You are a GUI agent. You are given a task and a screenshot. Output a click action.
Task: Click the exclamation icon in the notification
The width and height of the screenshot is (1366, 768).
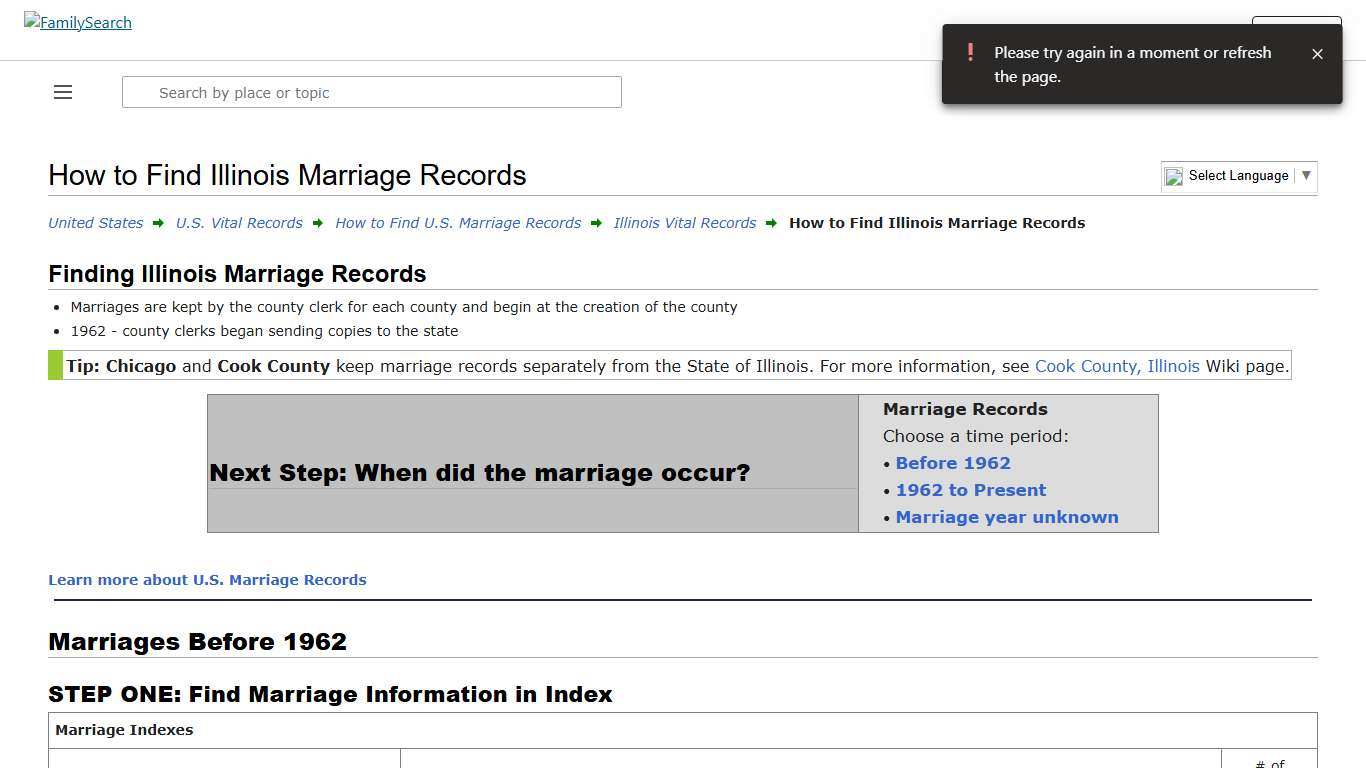click(969, 51)
